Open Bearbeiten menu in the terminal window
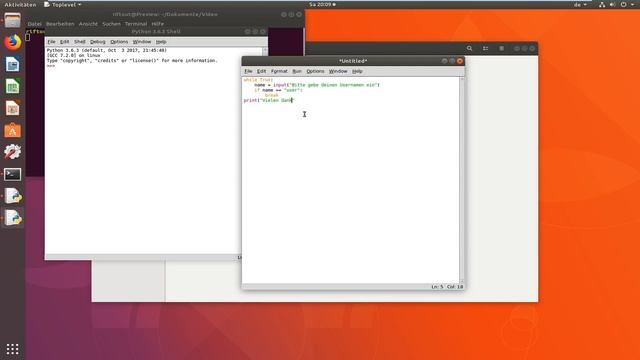This screenshot has width=640, height=360. pos(60,24)
